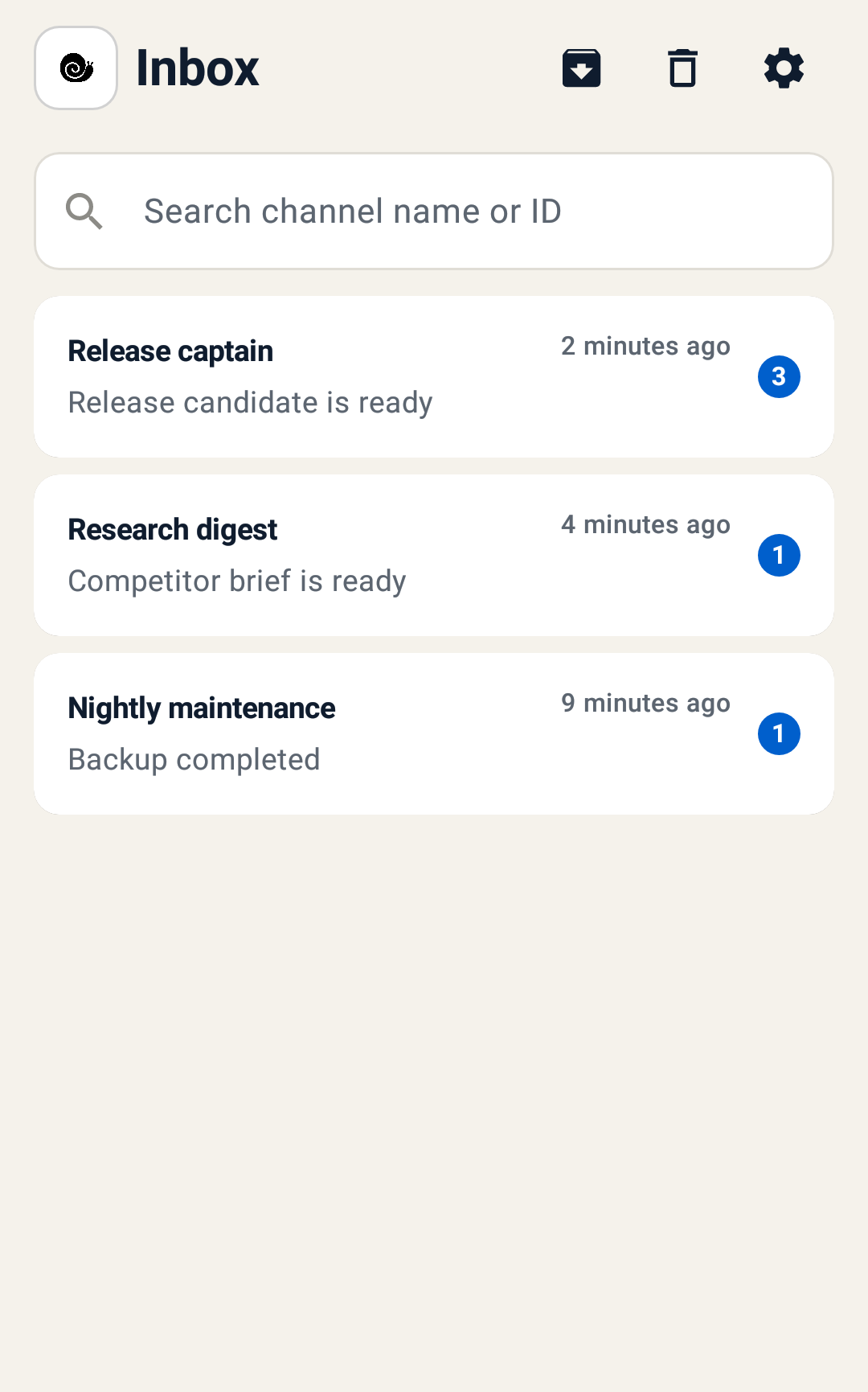
Task: Tap Research digest unread badge
Action: [x=779, y=555]
